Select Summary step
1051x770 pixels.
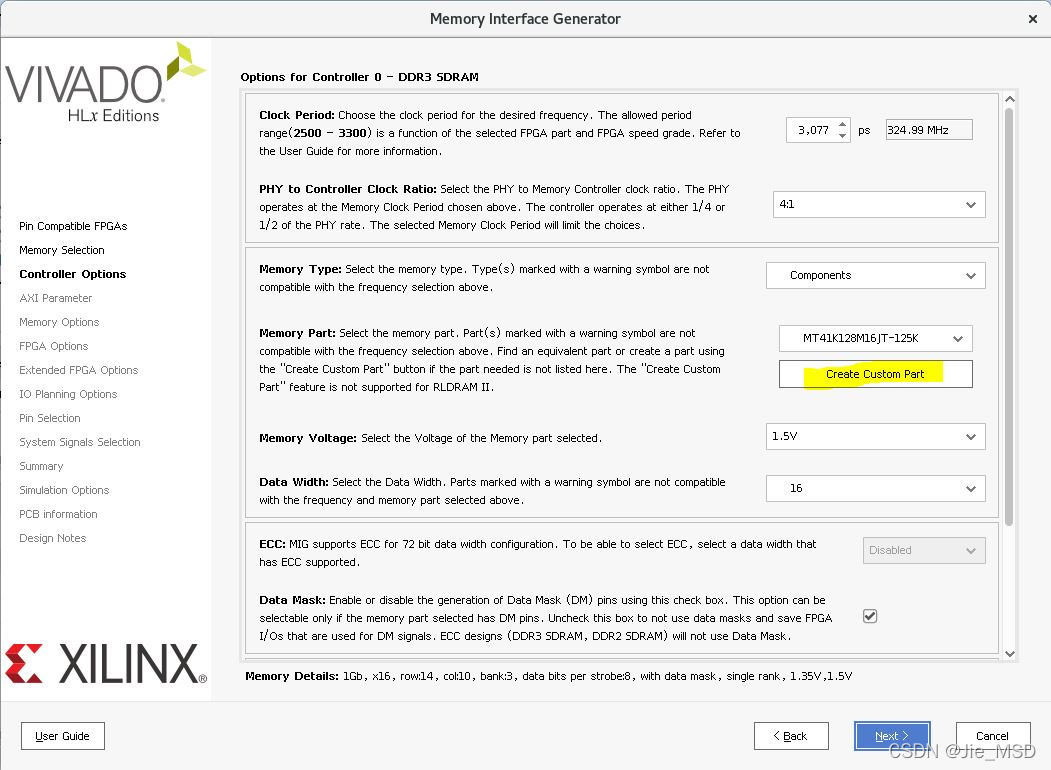tap(41, 466)
